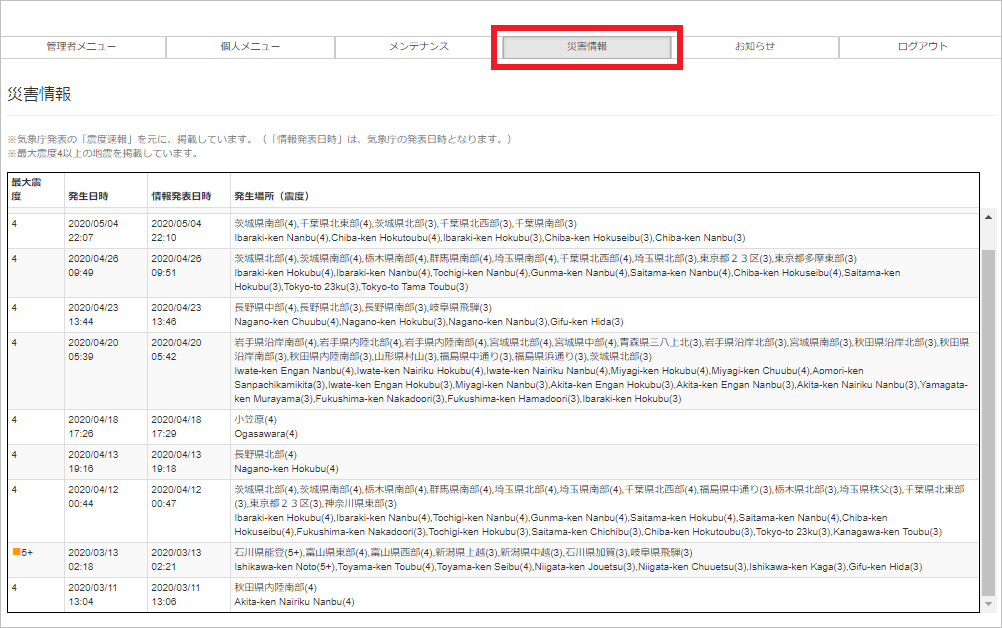Viewport: 1002px width, 628px height.
Task: Click the 災害情報 page heading
Action: point(39,94)
